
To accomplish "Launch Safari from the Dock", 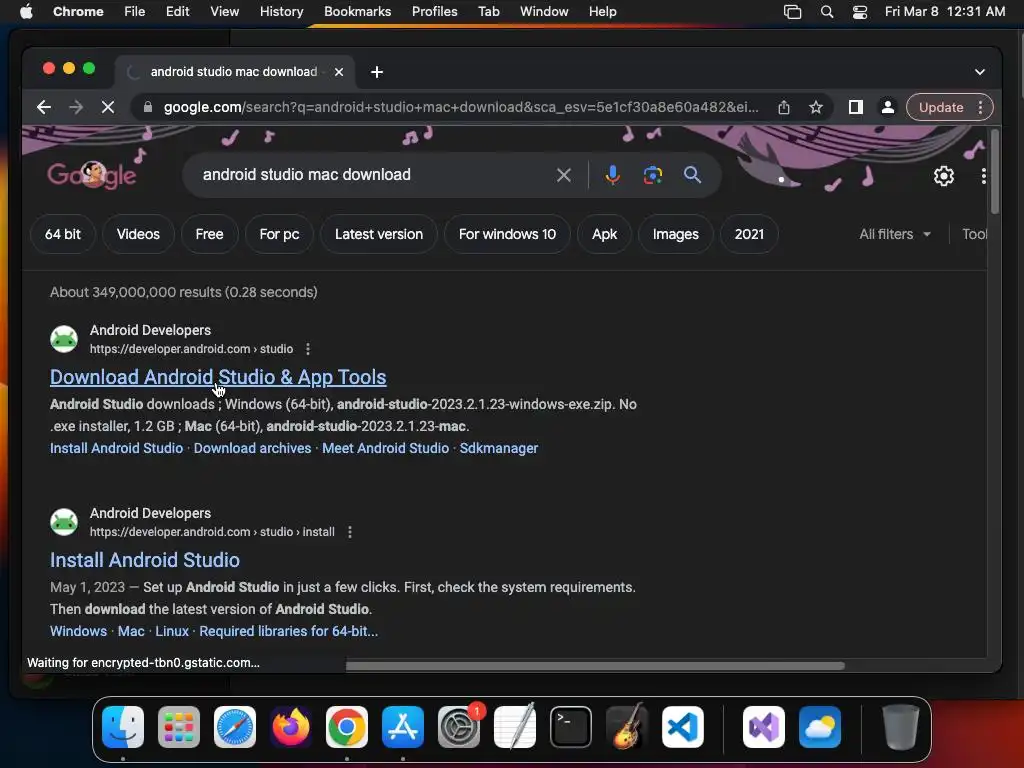I will coord(235,727).
